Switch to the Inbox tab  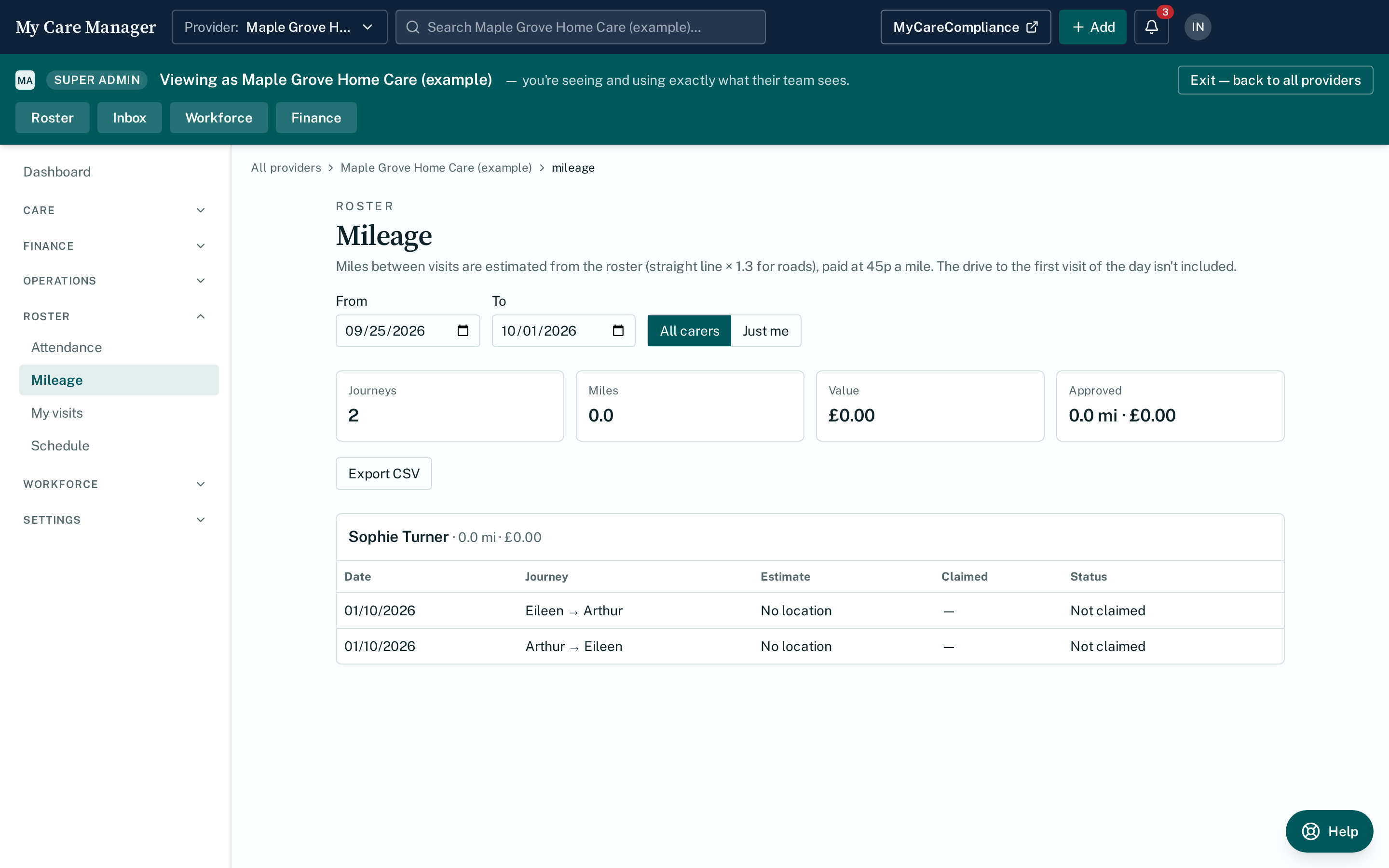point(129,118)
